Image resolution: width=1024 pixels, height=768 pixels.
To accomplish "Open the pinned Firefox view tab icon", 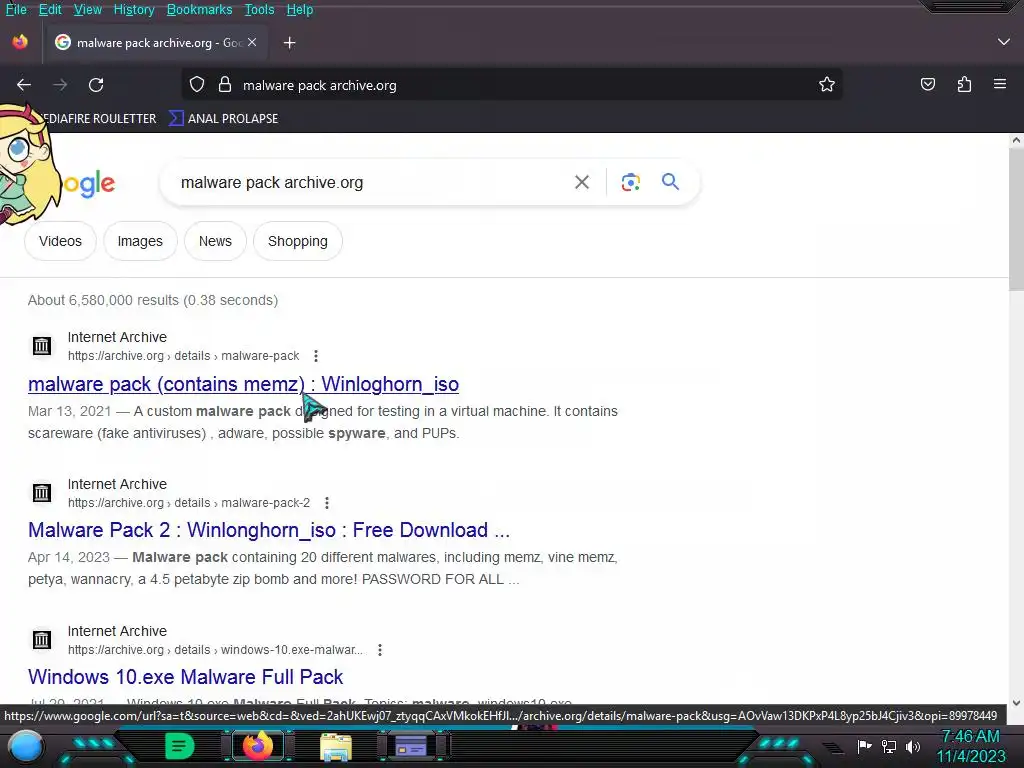I will 20,42.
